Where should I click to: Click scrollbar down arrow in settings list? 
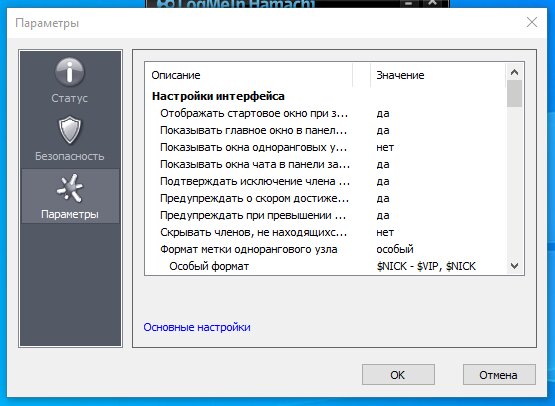(514, 266)
